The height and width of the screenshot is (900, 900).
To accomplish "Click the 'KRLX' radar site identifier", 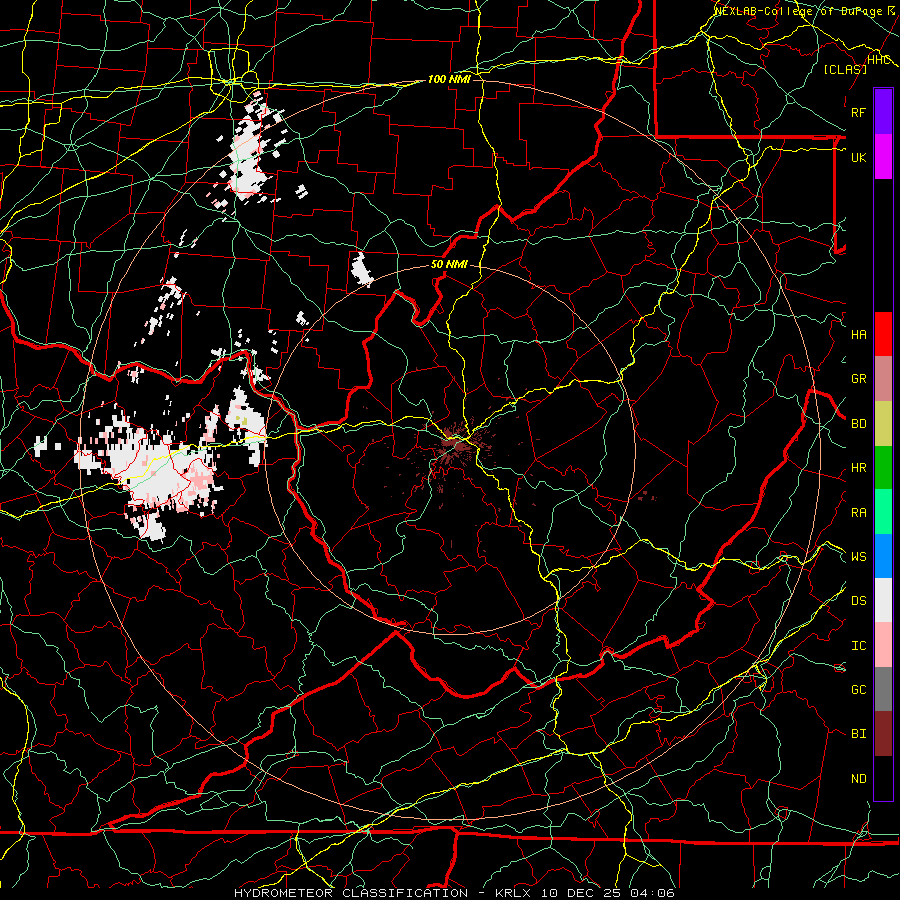I will pyautogui.click(x=513, y=893).
